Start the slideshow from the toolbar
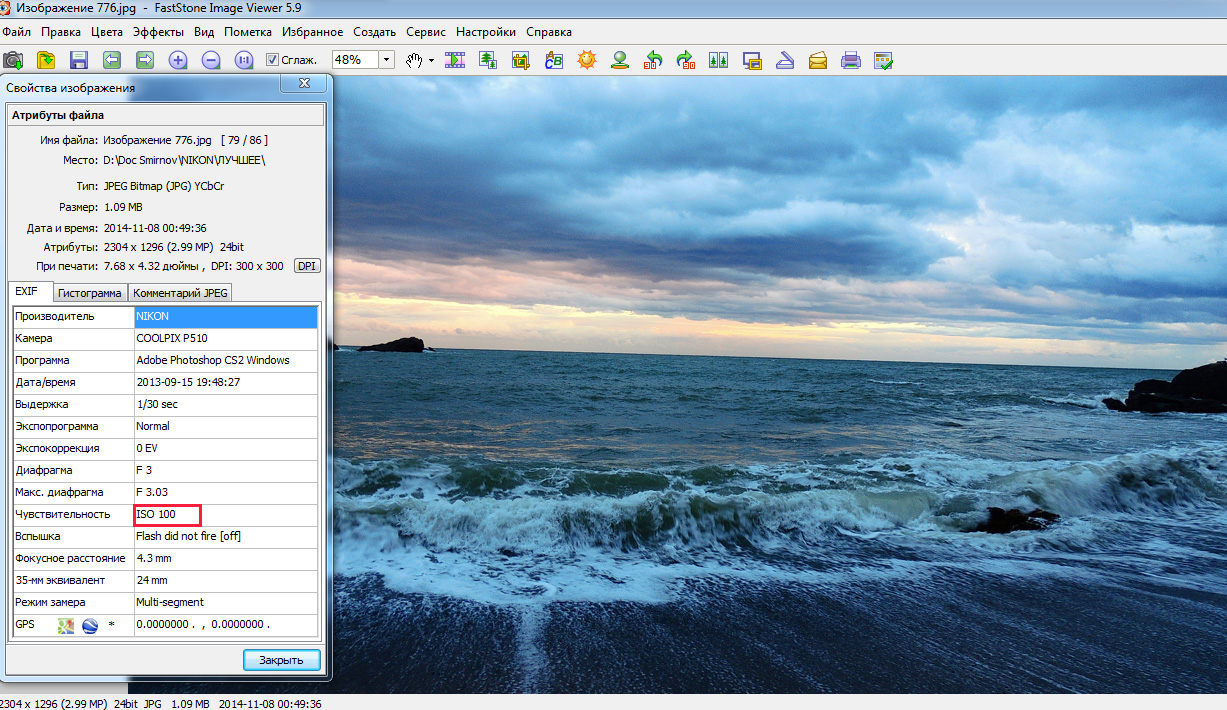The image size is (1227, 710). (x=455, y=60)
